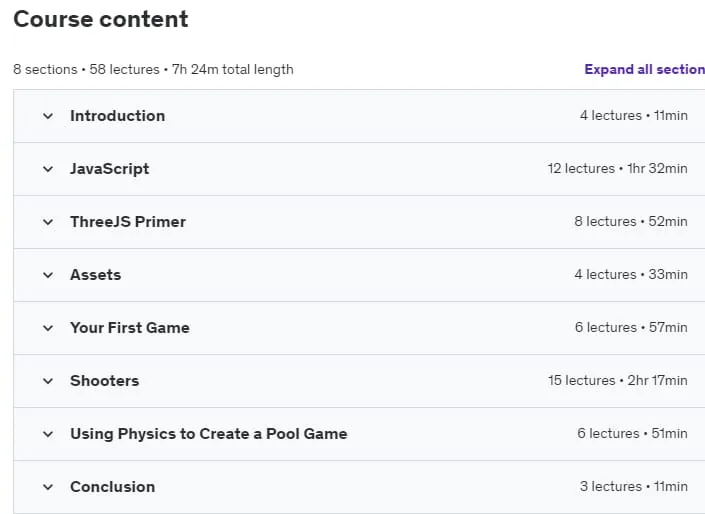The width and height of the screenshot is (705, 514).
Task: Click the Conclusion section title
Action: [x=112, y=487]
